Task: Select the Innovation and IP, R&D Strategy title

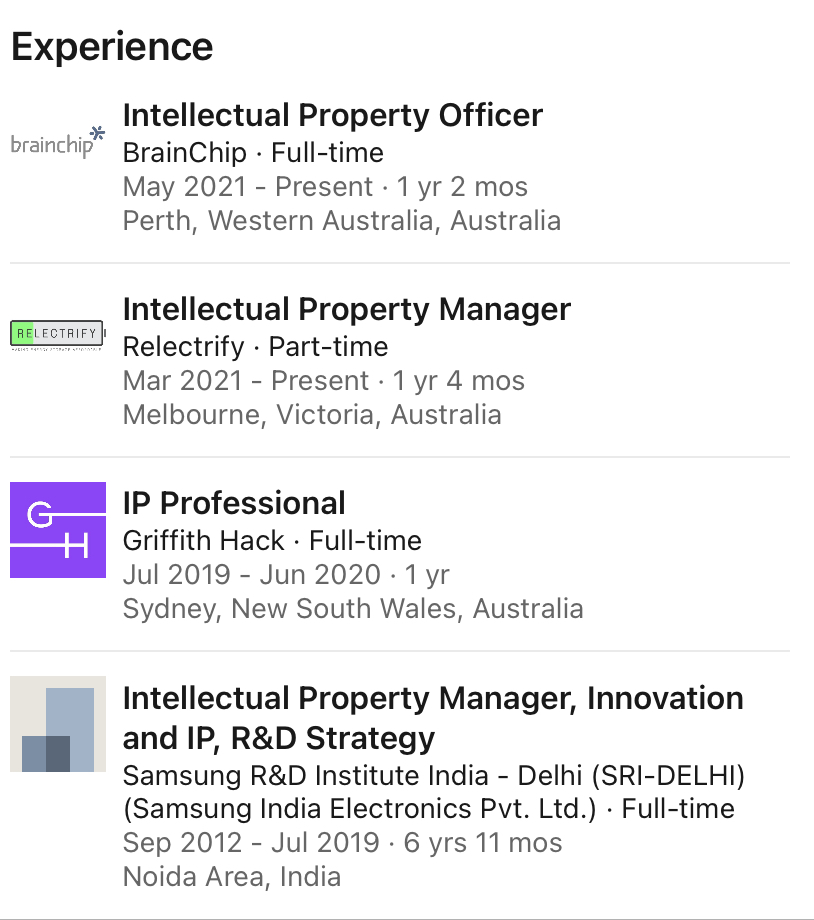Action: pyautogui.click(x=433, y=718)
